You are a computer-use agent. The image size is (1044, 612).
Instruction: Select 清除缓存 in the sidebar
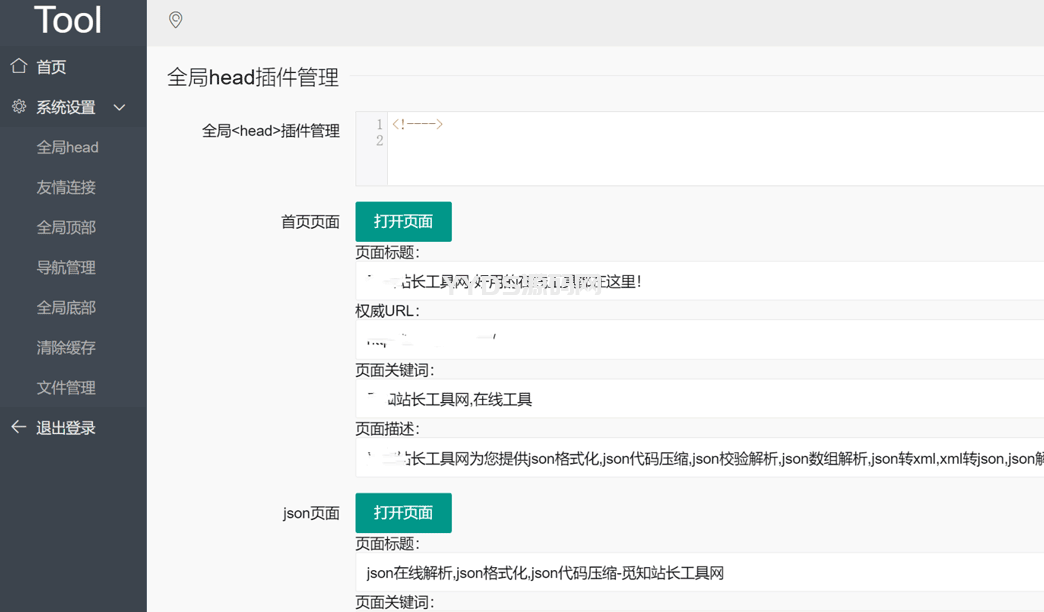[x=66, y=347]
